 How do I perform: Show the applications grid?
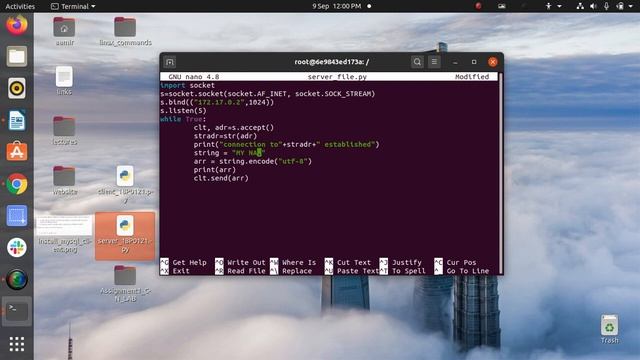(x=17, y=344)
